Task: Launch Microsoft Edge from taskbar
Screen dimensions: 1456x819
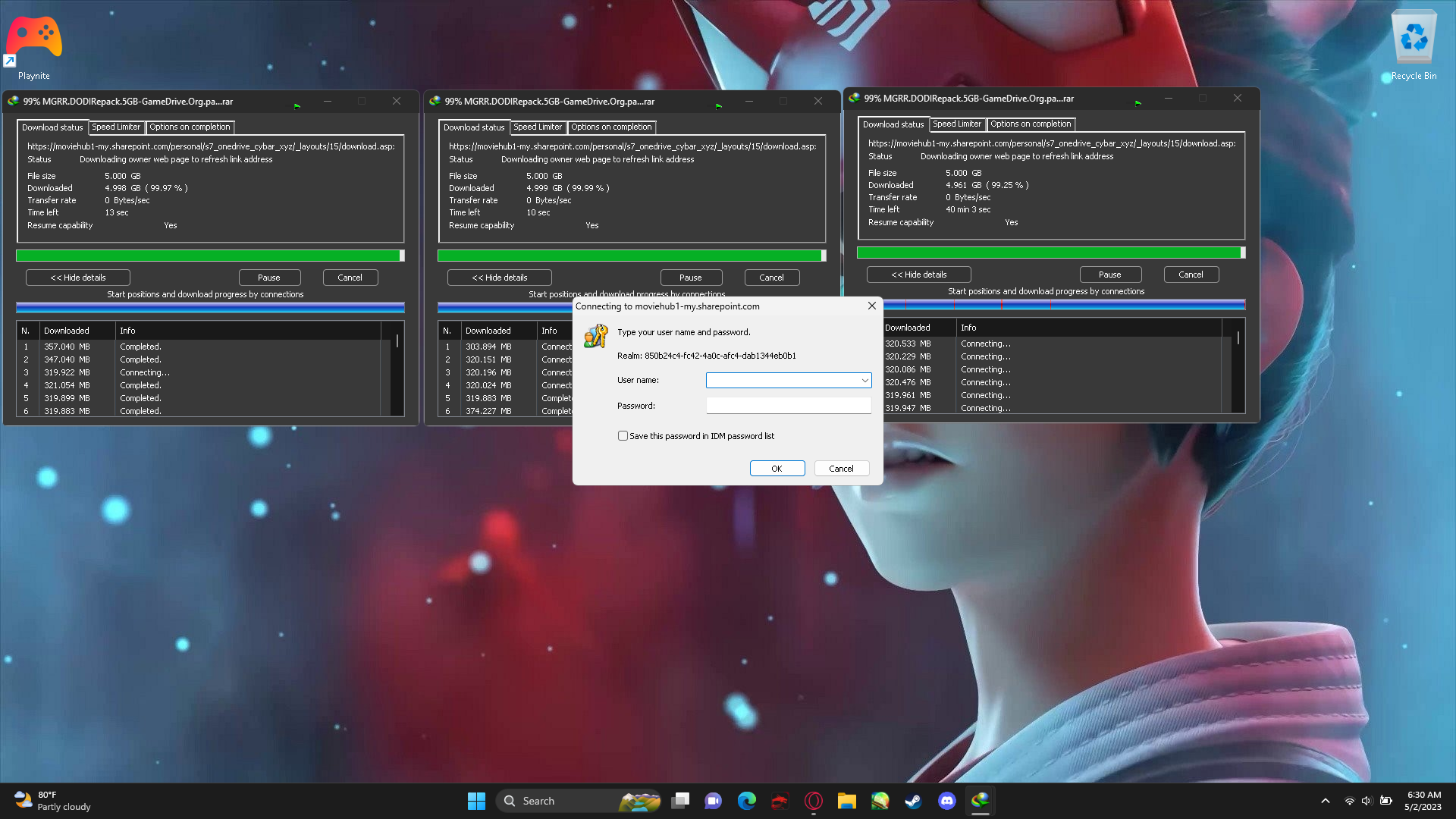Action: [747, 801]
